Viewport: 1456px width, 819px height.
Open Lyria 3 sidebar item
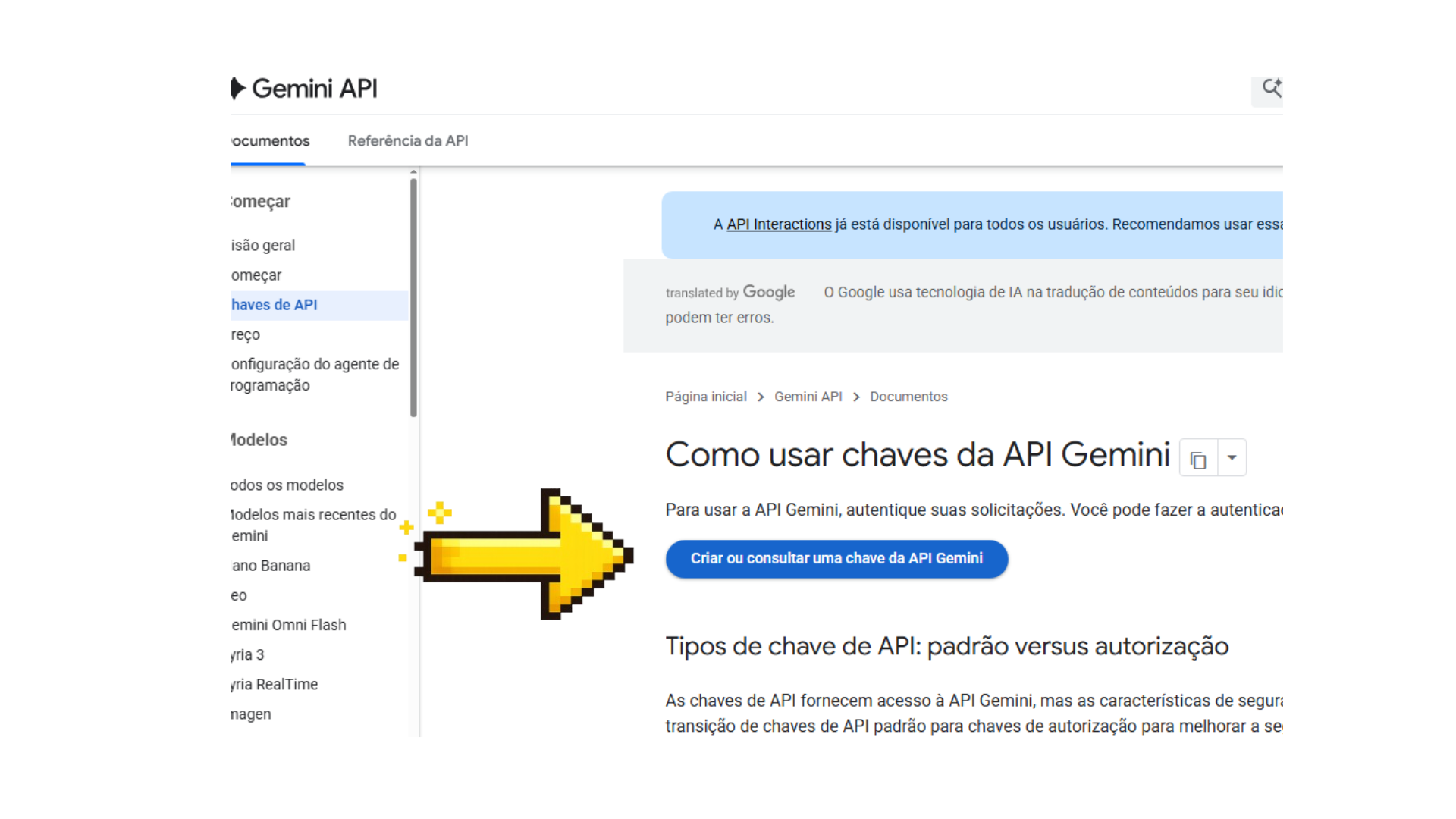tap(248, 654)
